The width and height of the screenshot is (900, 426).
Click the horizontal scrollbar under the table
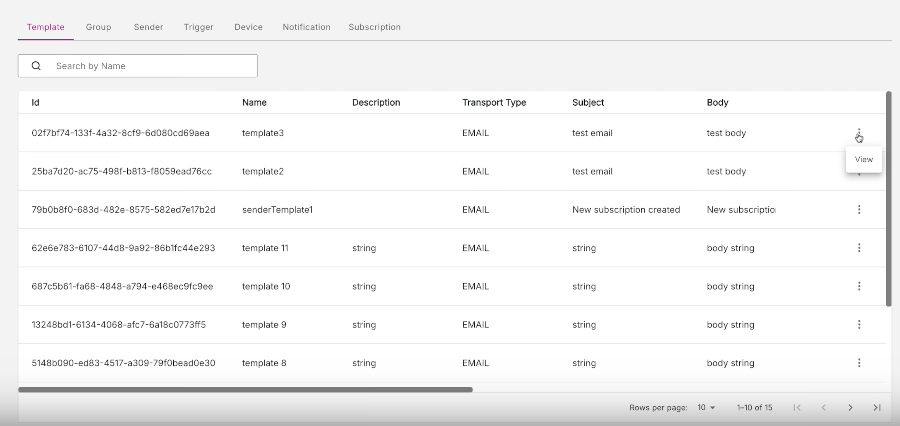pyautogui.click(x=245, y=389)
